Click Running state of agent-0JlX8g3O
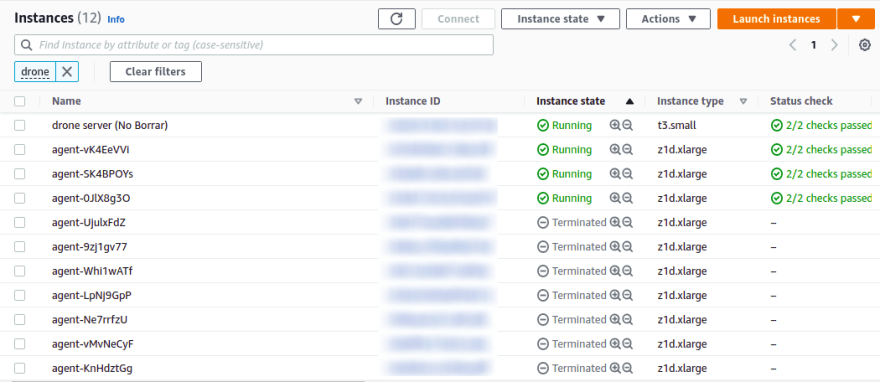This screenshot has height=382, width=880. 565,198
